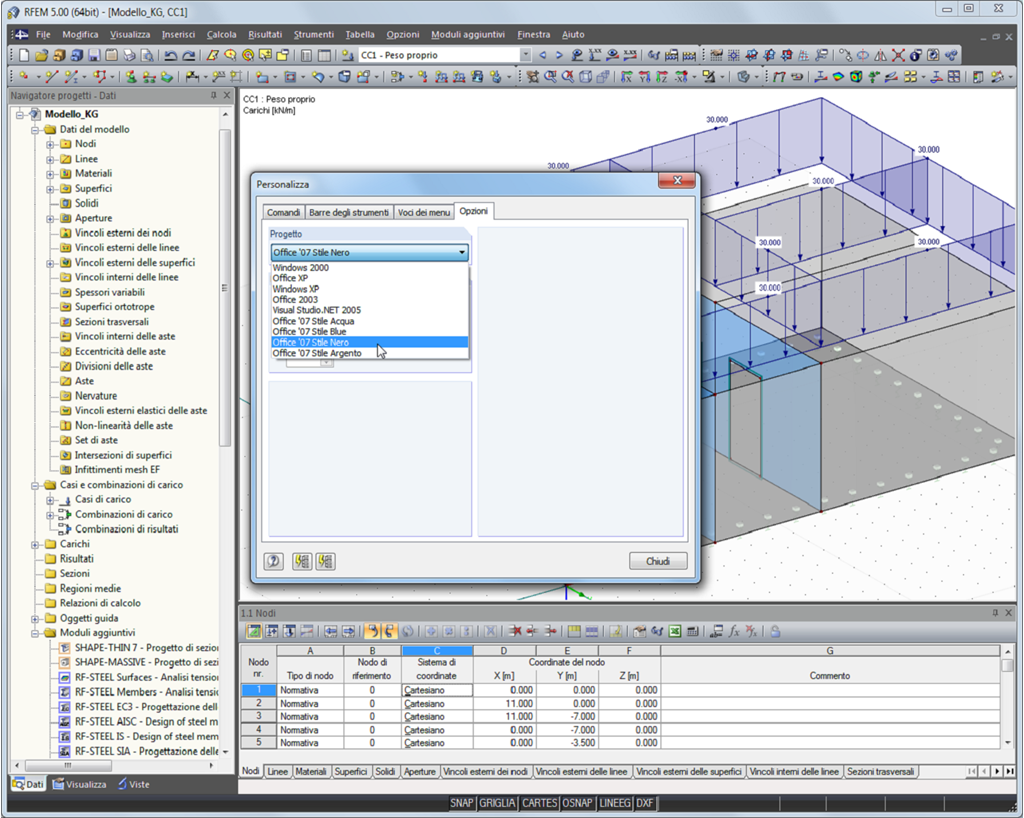
Task: Pin the Navigatore progetti panel
Action: pyautogui.click(x=213, y=95)
